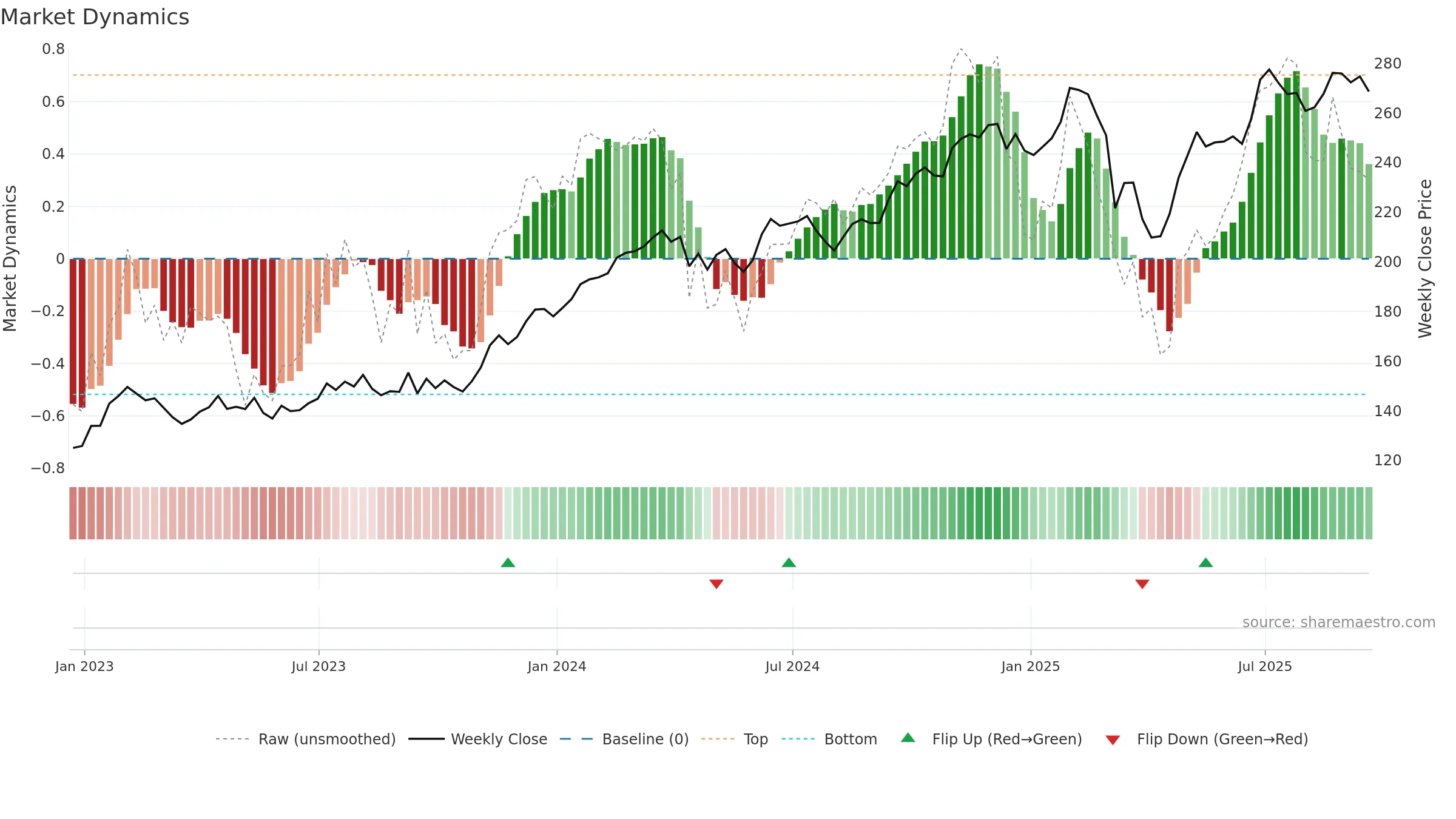The image size is (1456, 819).
Task: Click the Jul 2025 axis label
Action: [x=1265, y=666]
